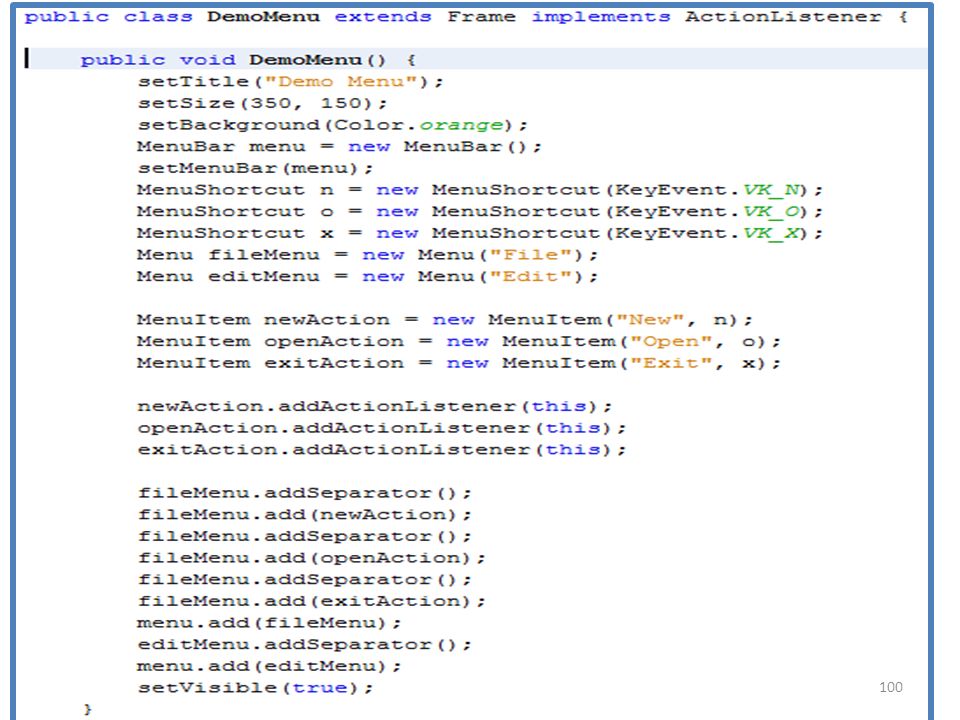This screenshot has height=720, width=960.
Task: Click the setVisible(true) statement
Action: tap(255, 688)
